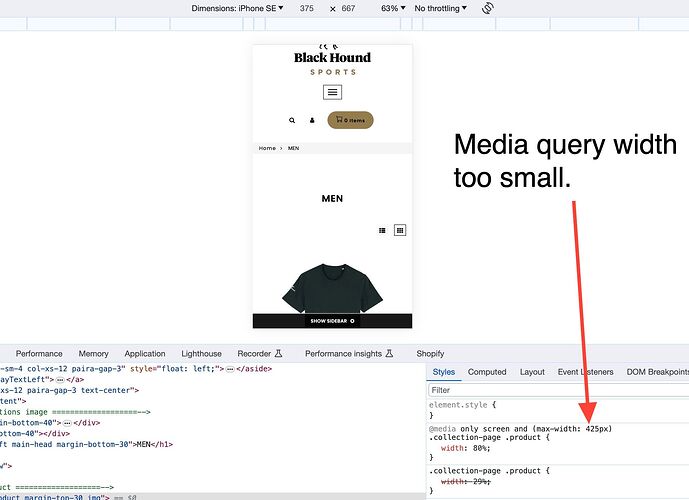689x500 pixels.
Task: Click the user account icon on the site
Action: tap(312, 120)
